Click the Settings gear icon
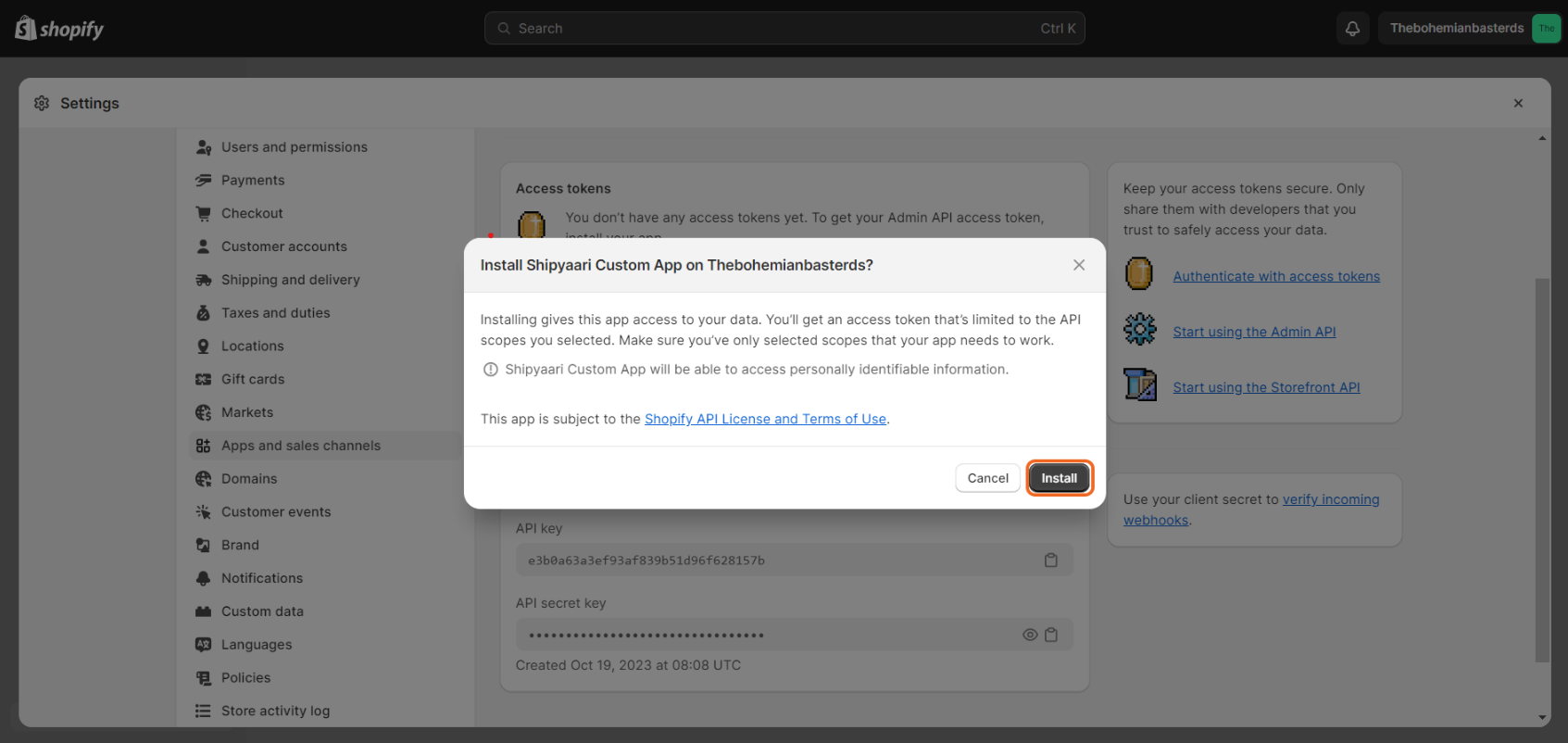Image resolution: width=1568 pixels, height=743 pixels. [42, 103]
